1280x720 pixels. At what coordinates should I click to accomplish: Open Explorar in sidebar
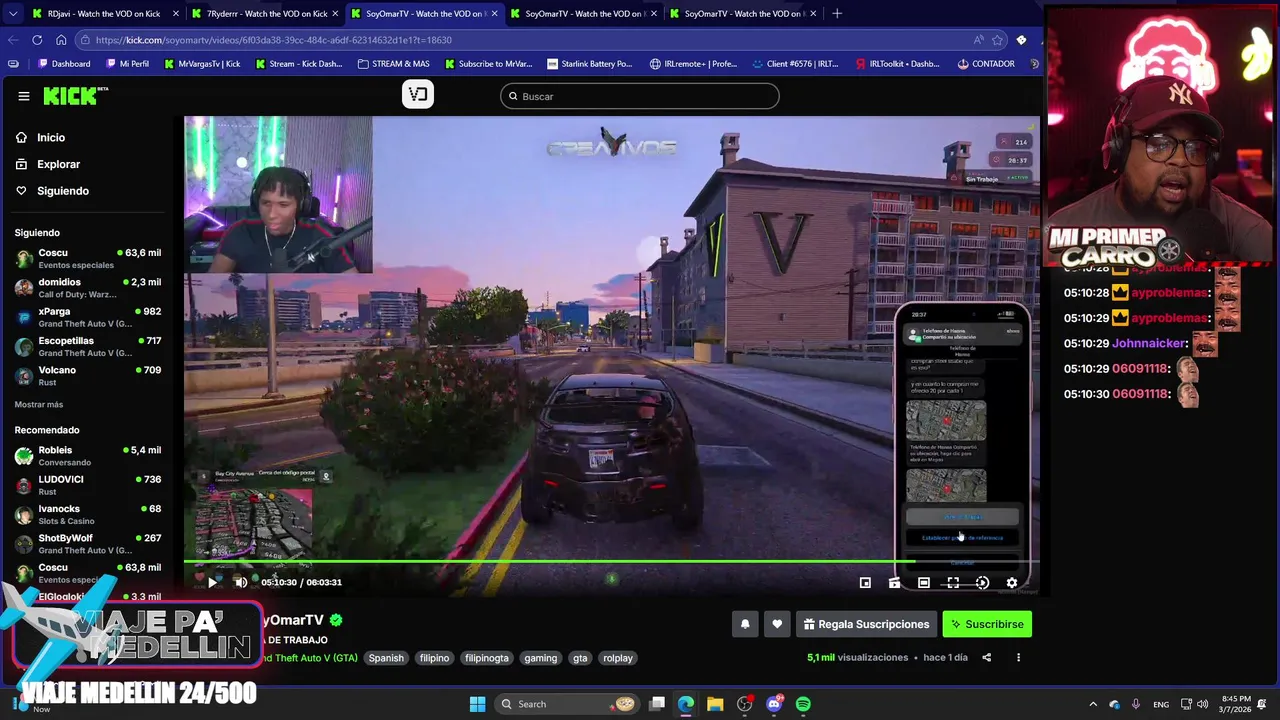tap(58, 164)
